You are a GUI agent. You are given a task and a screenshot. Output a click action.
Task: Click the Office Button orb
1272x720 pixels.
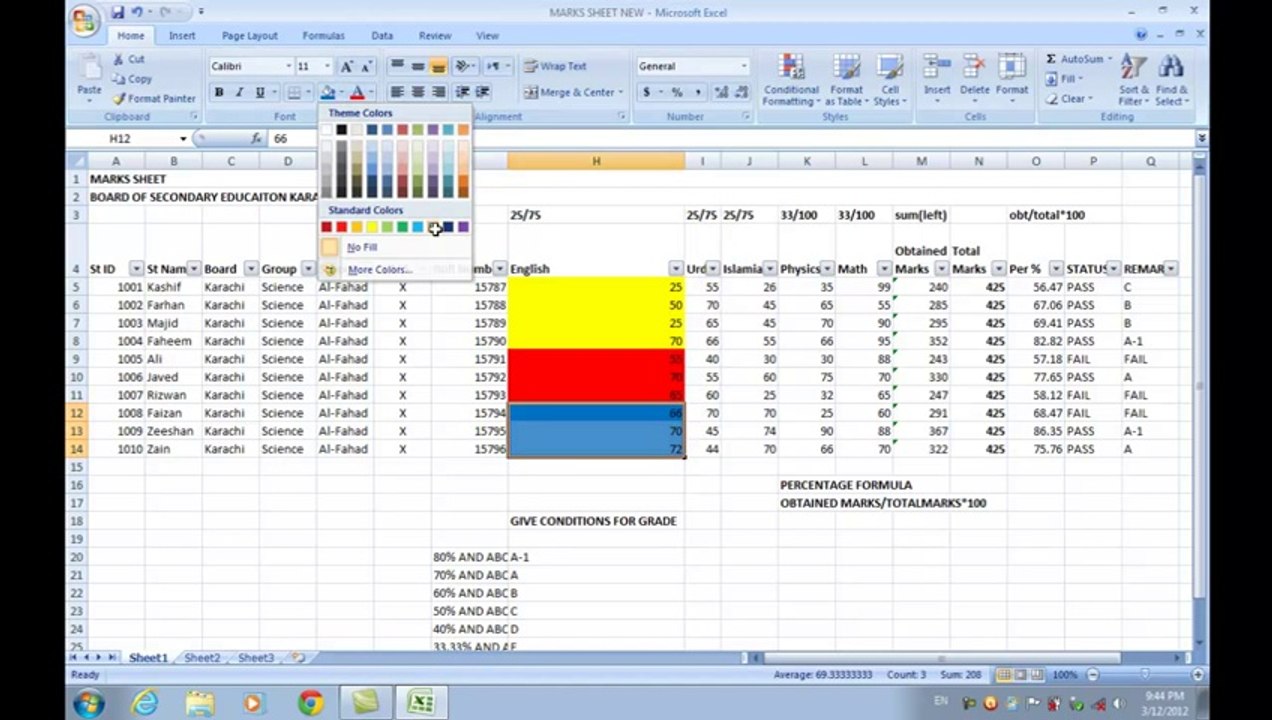86,20
